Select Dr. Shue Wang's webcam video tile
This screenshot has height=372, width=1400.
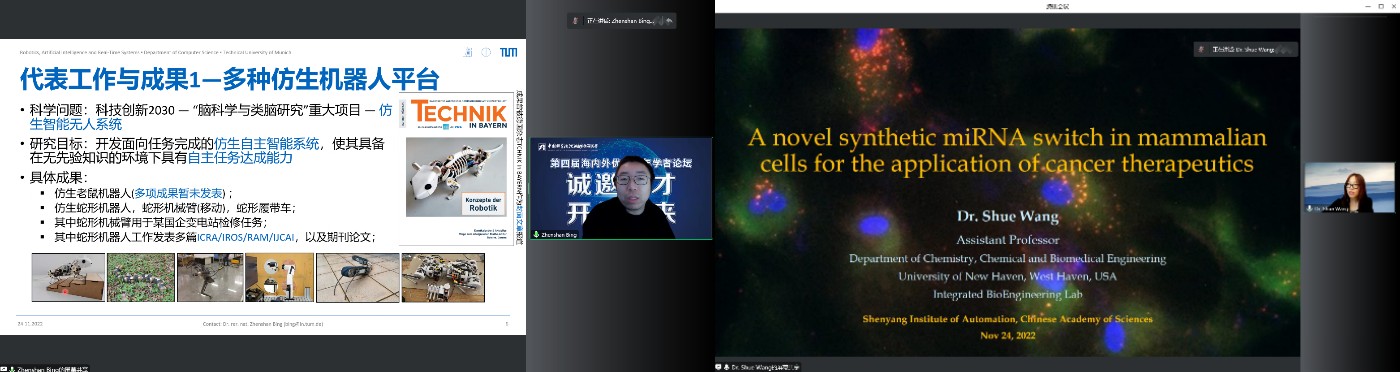[x=1349, y=188]
